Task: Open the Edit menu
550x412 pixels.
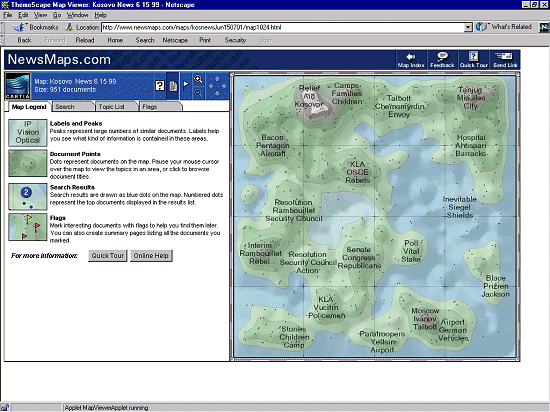Action: [x=23, y=15]
